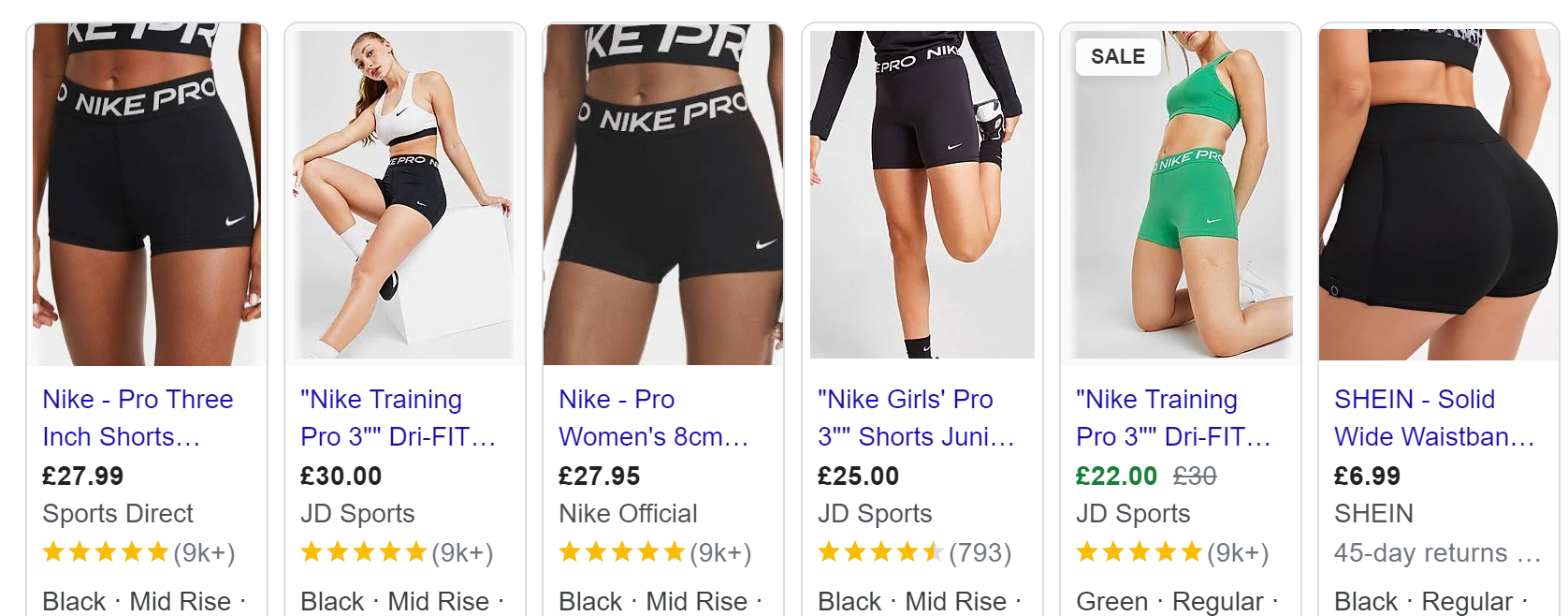
Task: Open the Nike - Pro Women's 8cm link
Action: click(x=653, y=418)
